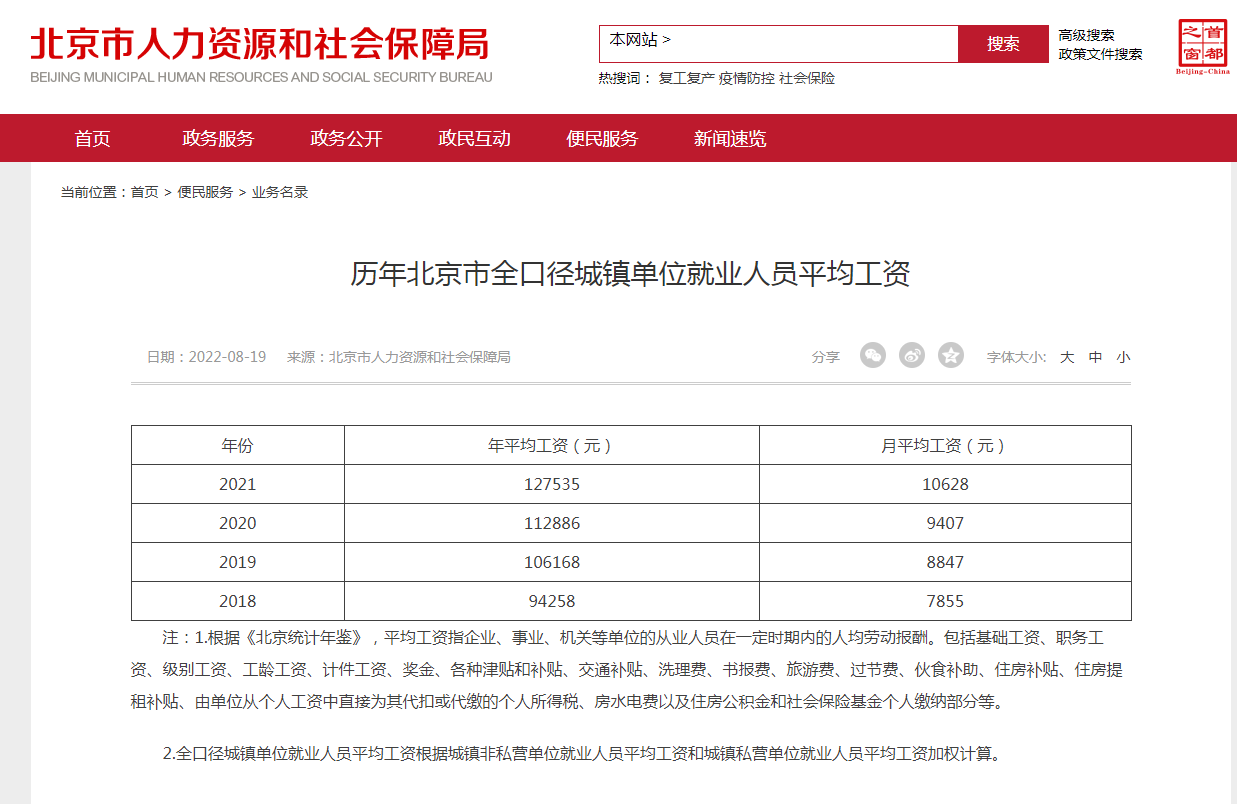1237x804 pixels.
Task: Click the monthly wage value 10628
Action: [x=945, y=484]
